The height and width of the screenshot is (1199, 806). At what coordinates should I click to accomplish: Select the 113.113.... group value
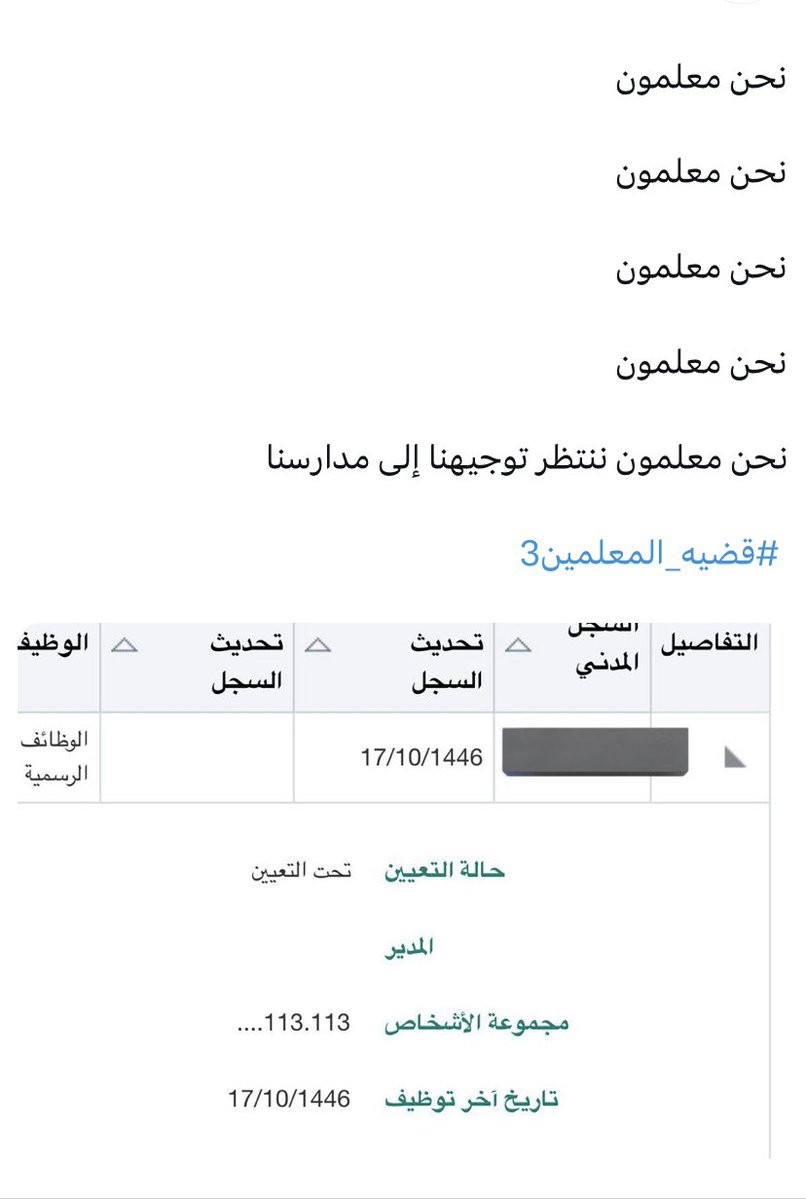(x=294, y=1022)
